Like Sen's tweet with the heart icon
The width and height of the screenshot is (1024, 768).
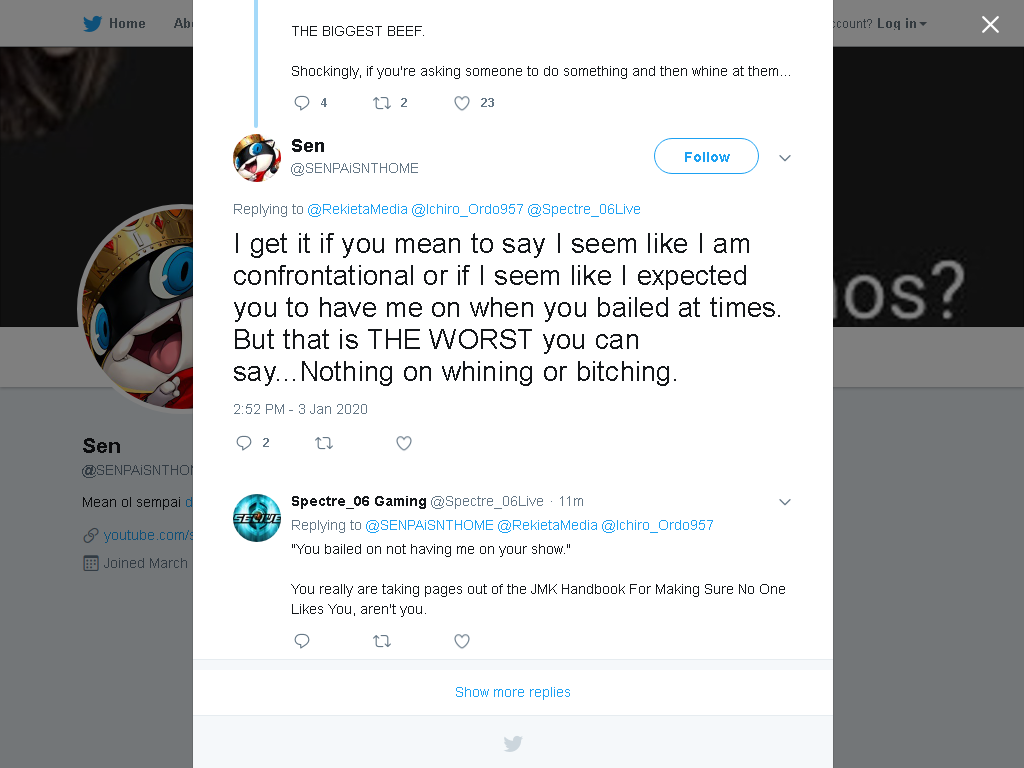[x=404, y=443]
